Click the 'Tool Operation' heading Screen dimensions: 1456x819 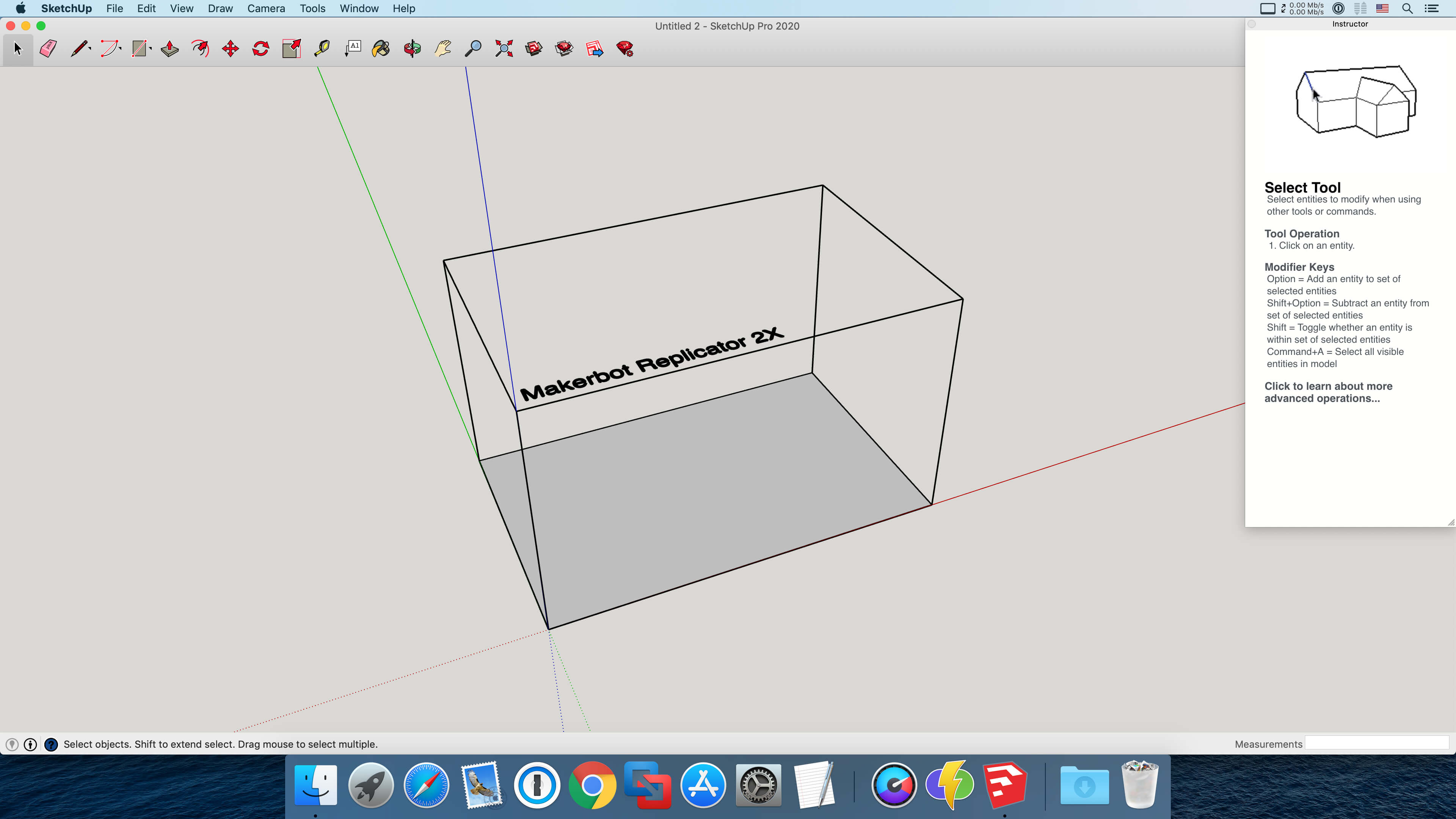click(x=1302, y=234)
